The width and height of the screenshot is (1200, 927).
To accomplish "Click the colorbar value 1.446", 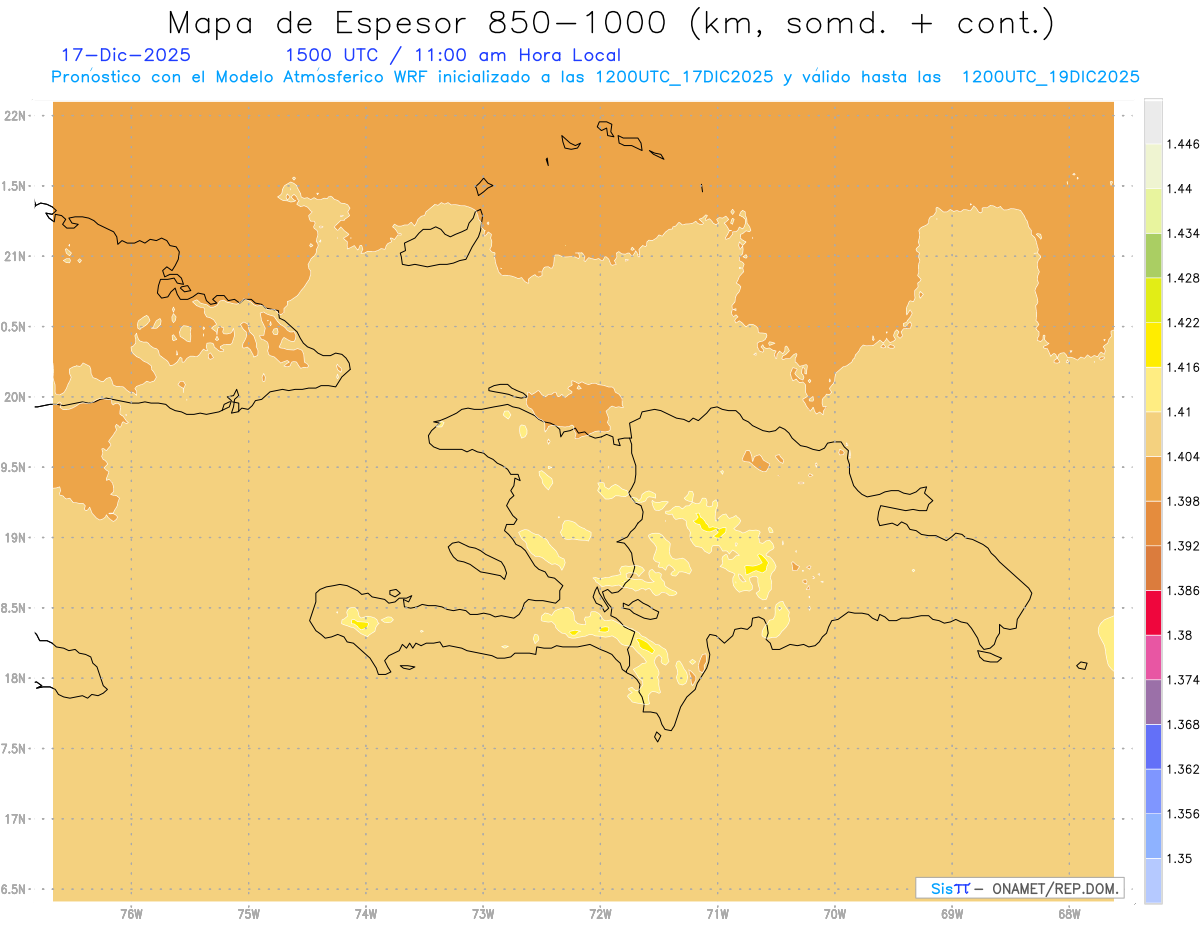I will pos(1183,144).
